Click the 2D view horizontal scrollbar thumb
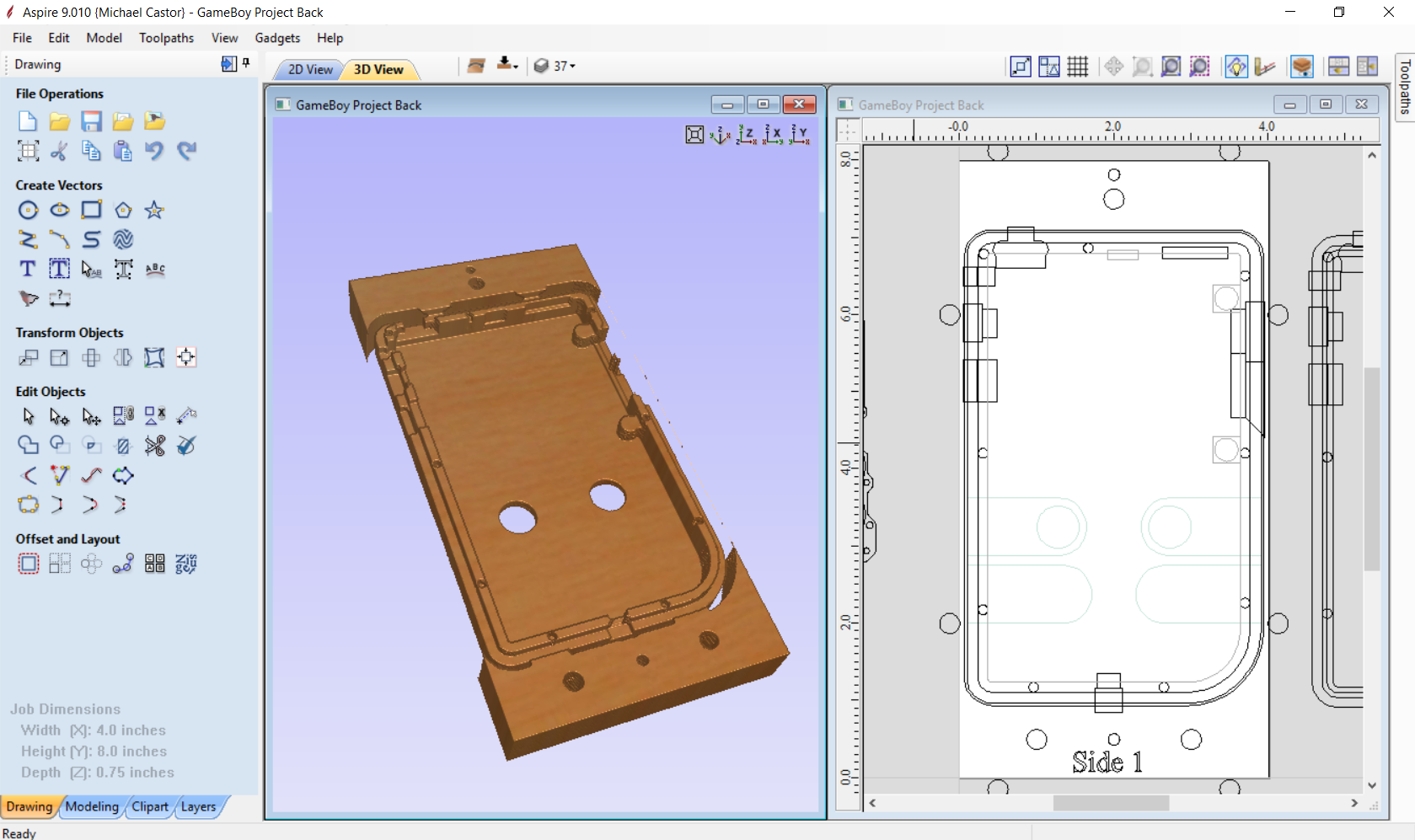Viewport: 1415px width, 840px height. tap(1111, 803)
